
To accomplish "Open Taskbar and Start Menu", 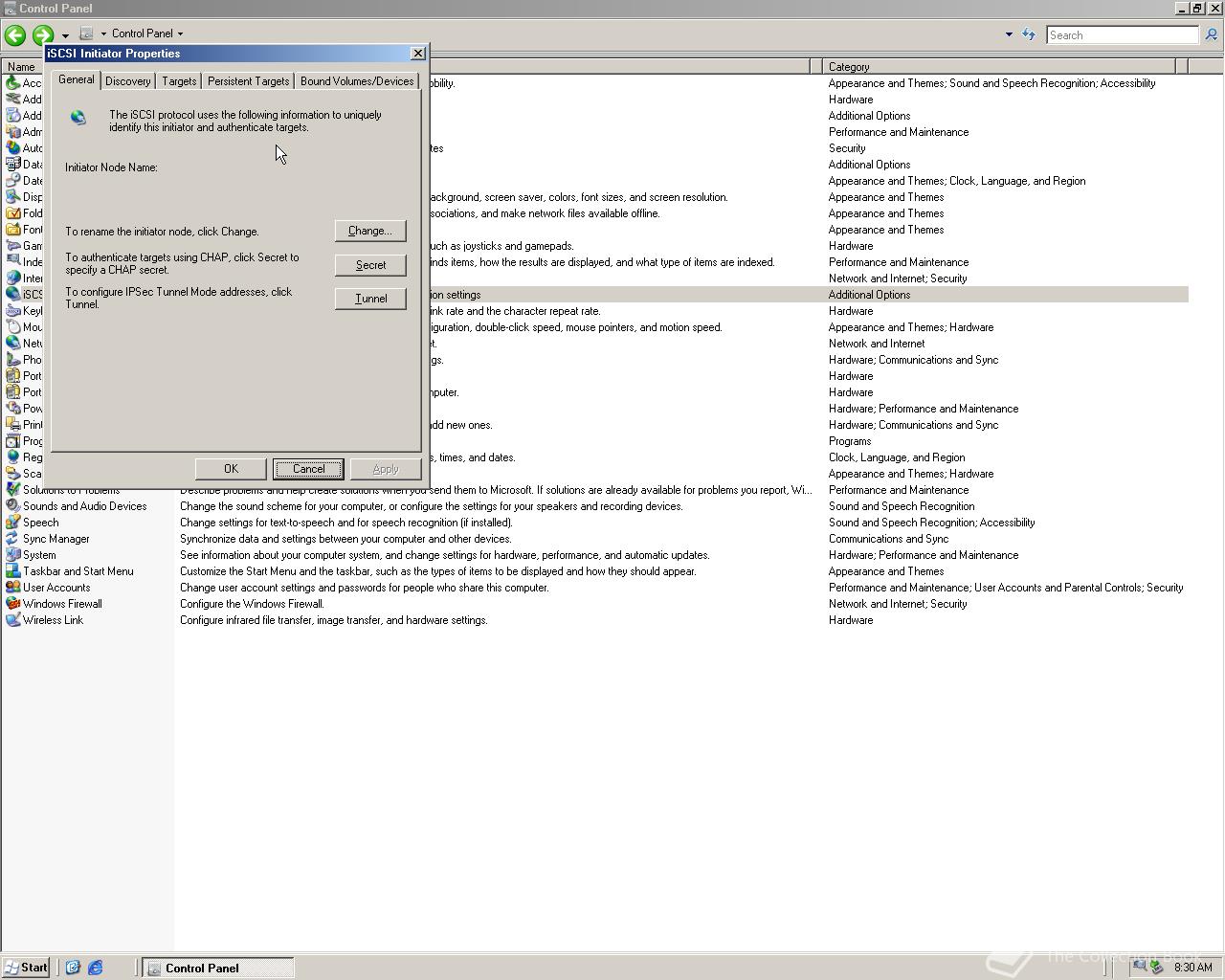I will 78,571.
